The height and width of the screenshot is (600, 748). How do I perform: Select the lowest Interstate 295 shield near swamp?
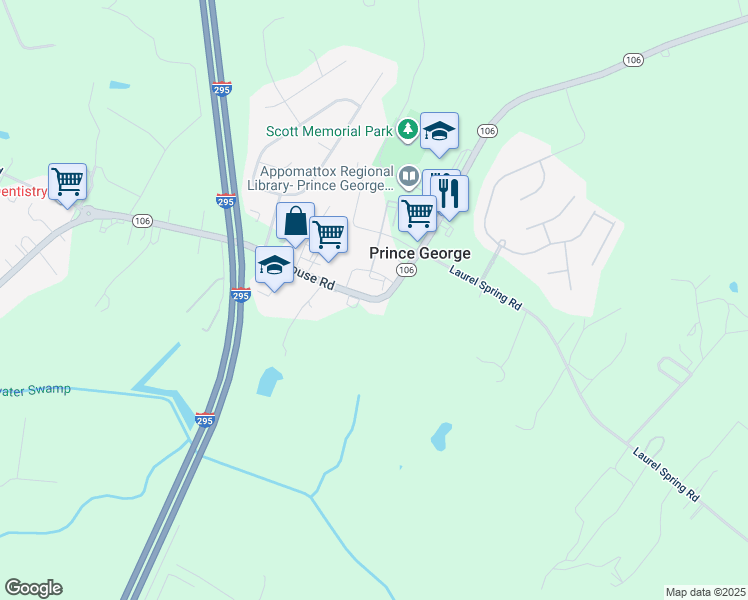click(x=205, y=420)
